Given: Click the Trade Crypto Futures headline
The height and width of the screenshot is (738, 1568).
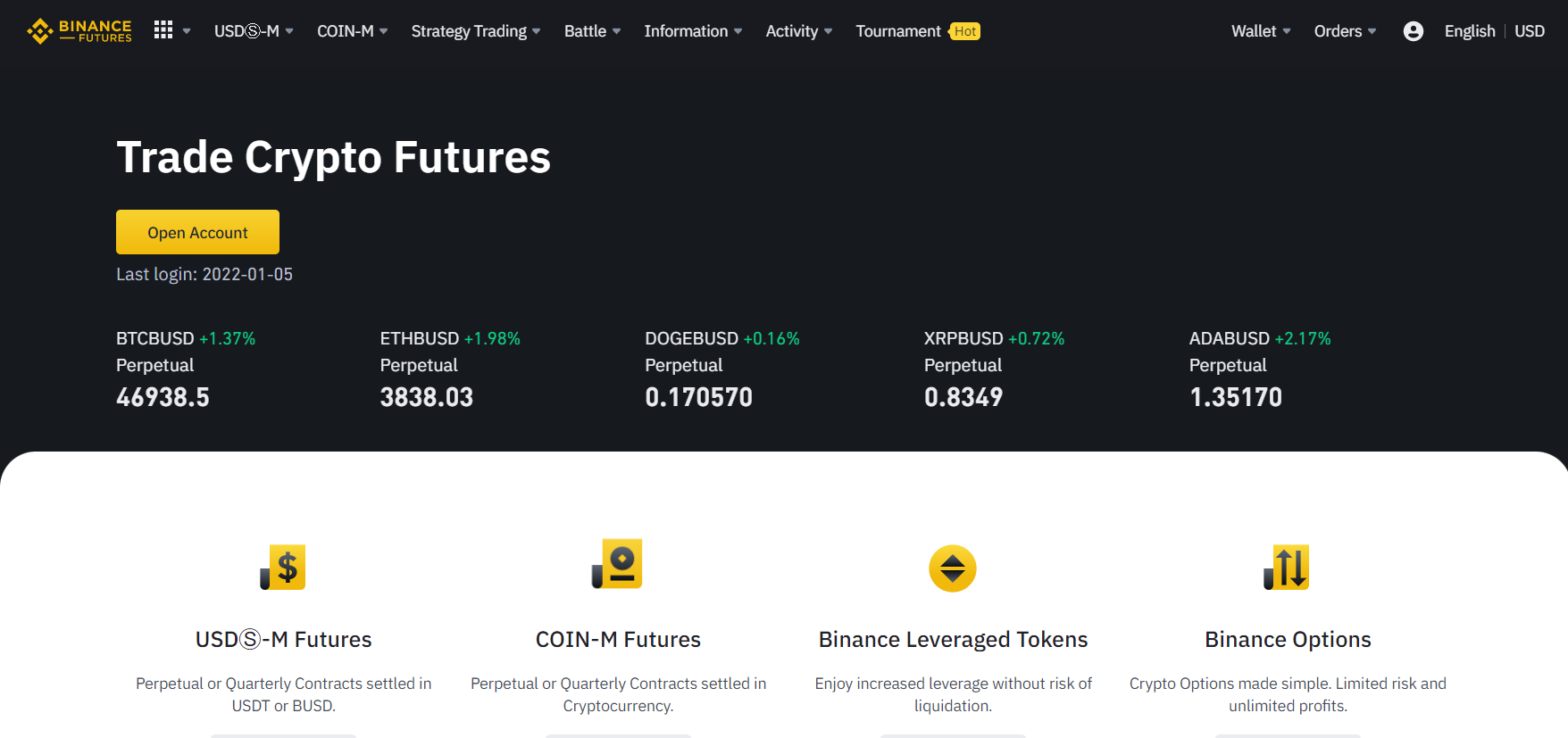Looking at the screenshot, I should coord(333,158).
